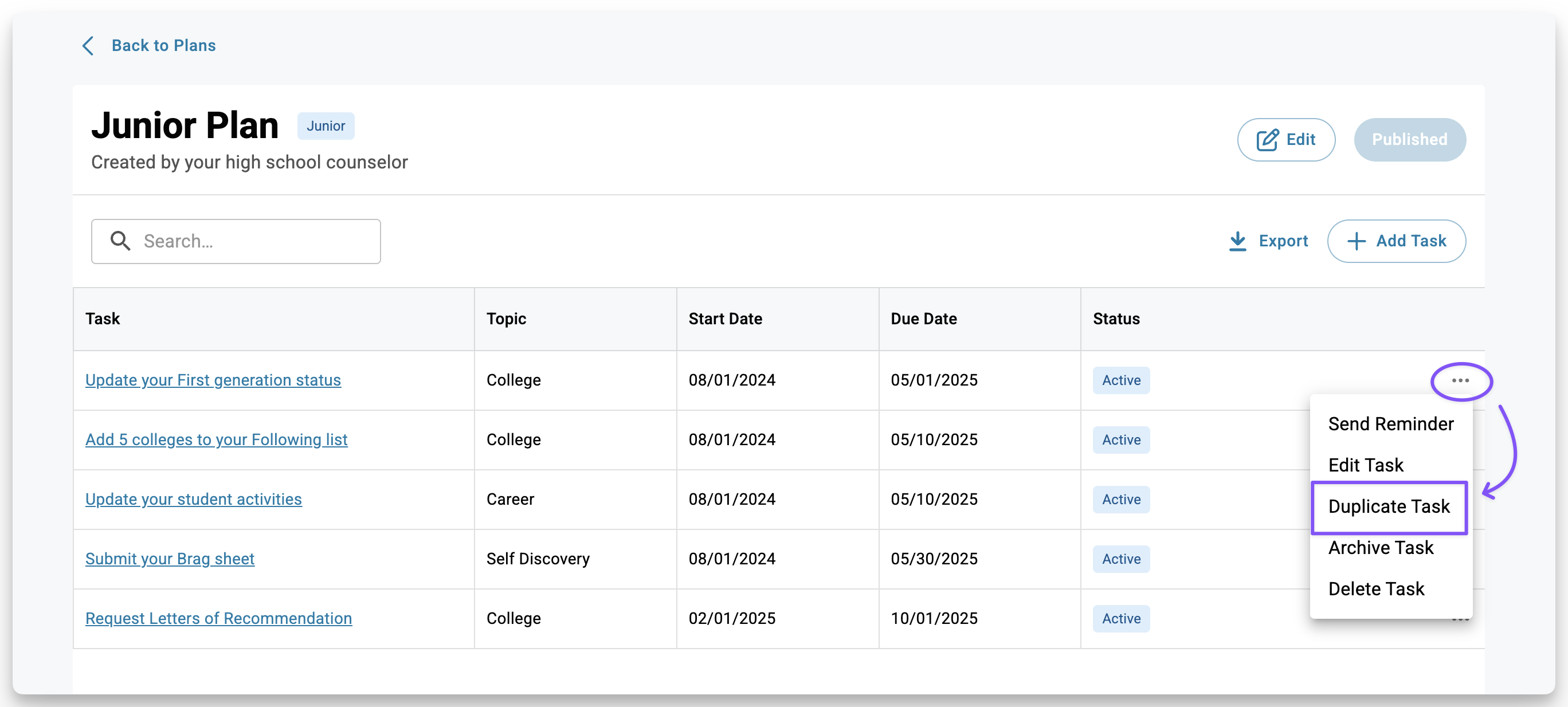The height and width of the screenshot is (707, 1568).
Task: Open Submit your Brag sheet task
Action: coord(169,559)
